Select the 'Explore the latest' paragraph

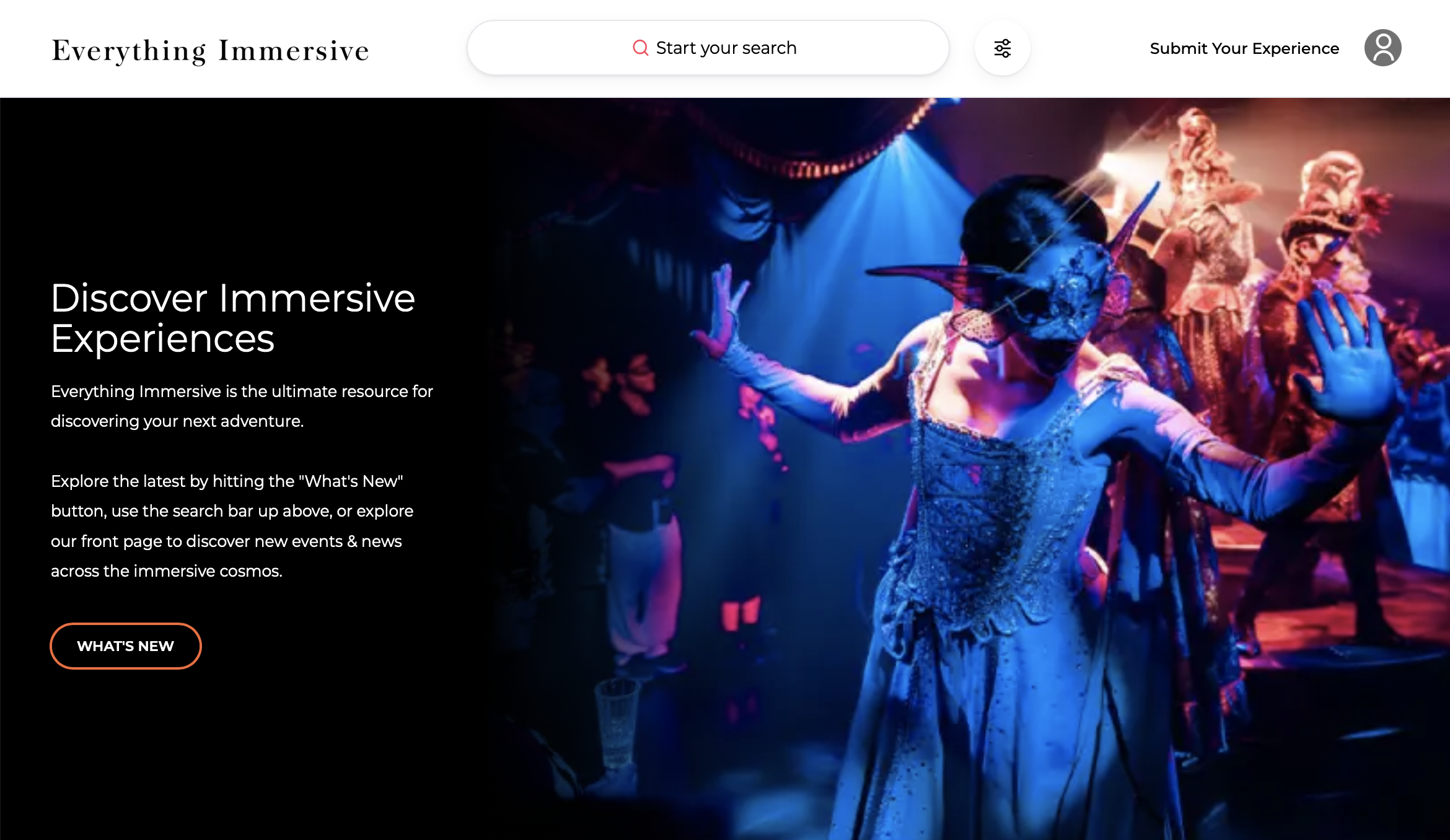point(232,526)
